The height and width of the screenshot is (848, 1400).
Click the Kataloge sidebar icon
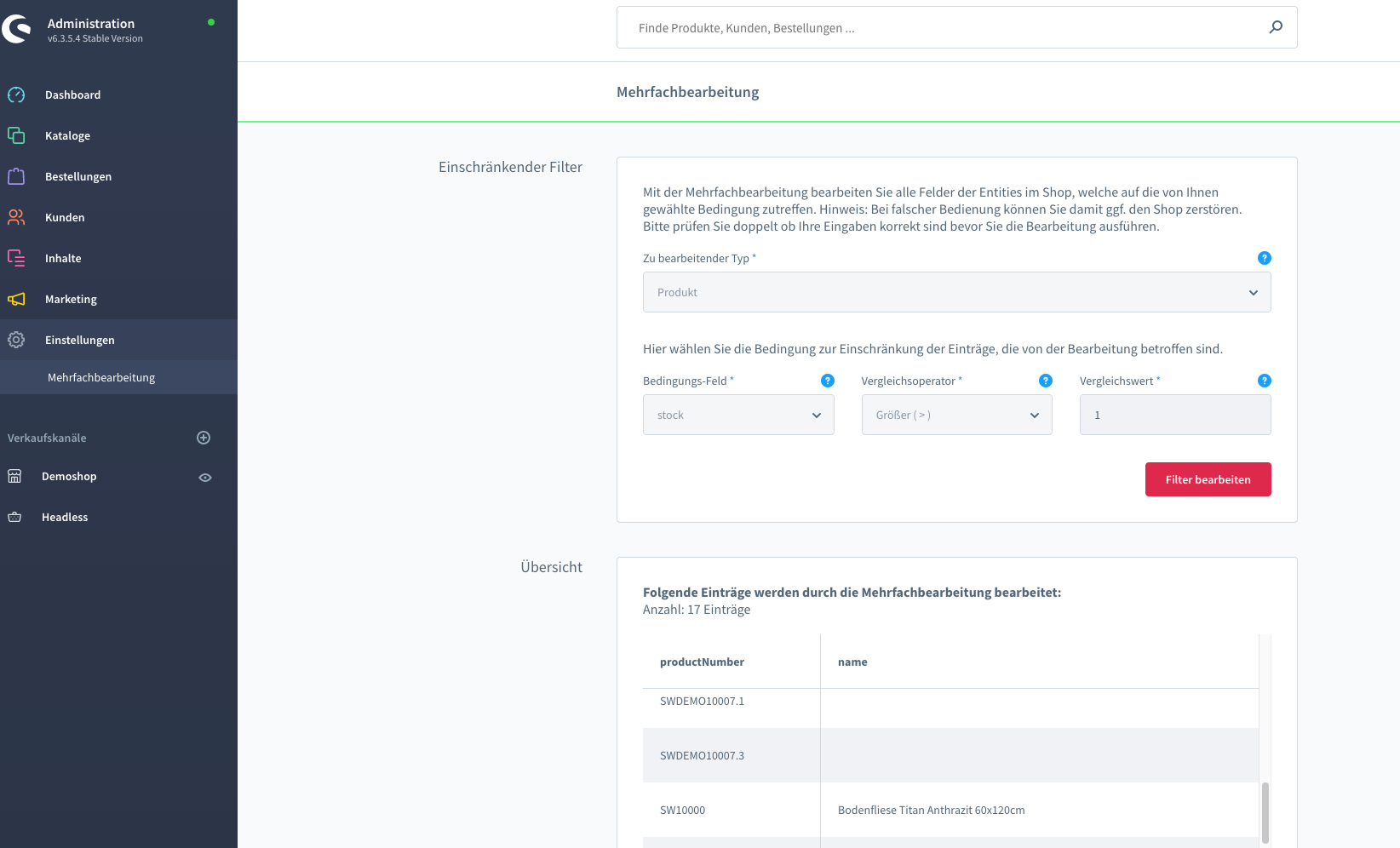pyautogui.click(x=16, y=135)
